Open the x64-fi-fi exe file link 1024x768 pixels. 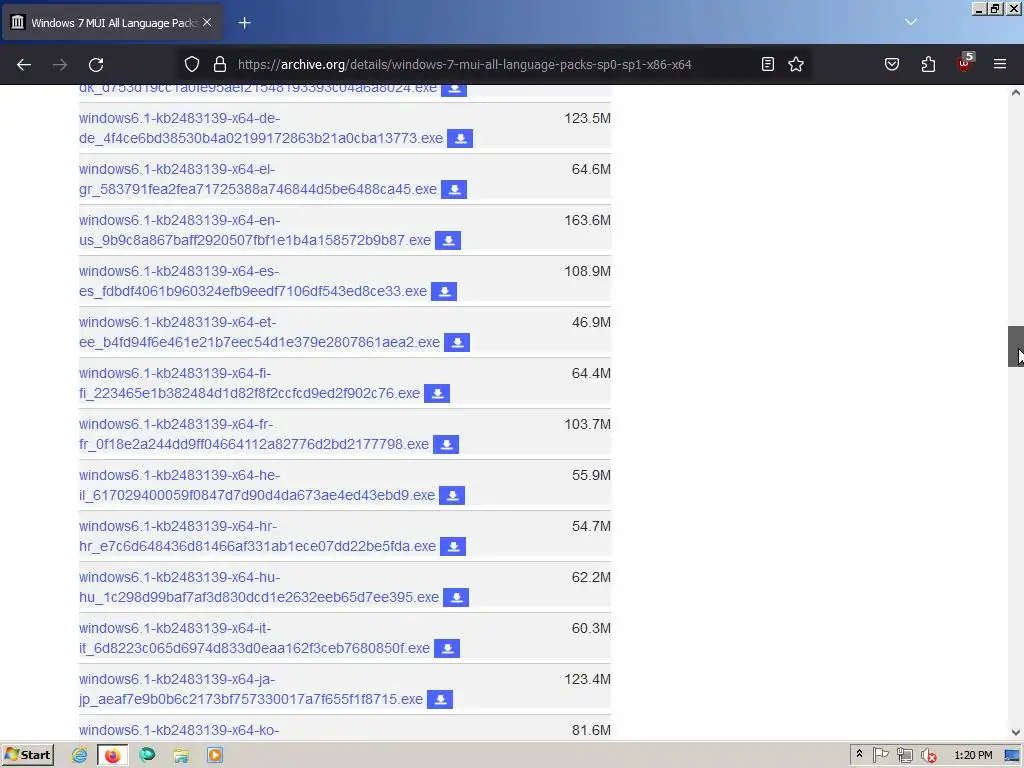(x=249, y=383)
